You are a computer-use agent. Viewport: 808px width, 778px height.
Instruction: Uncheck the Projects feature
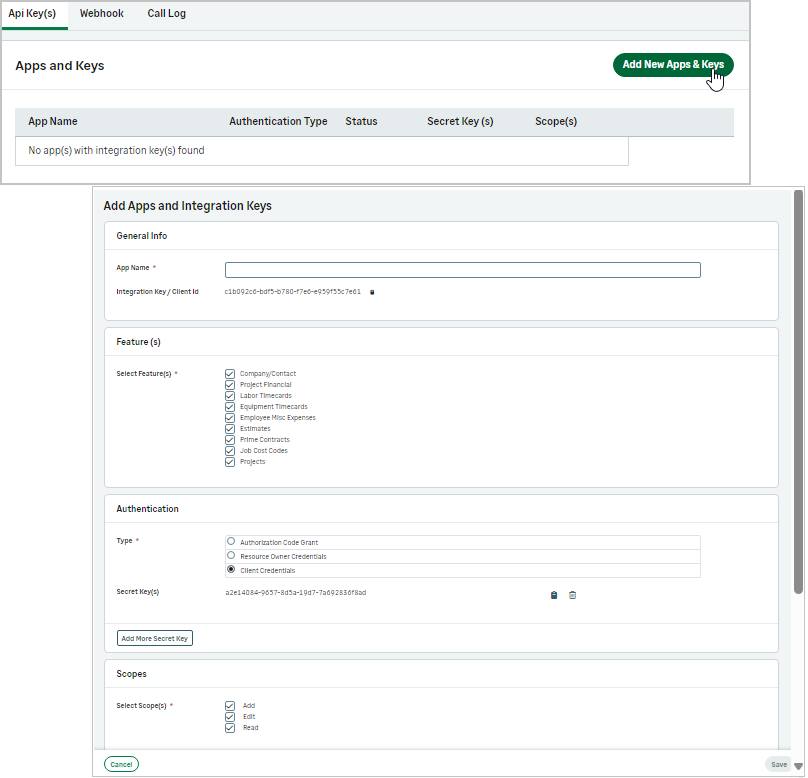click(230, 462)
